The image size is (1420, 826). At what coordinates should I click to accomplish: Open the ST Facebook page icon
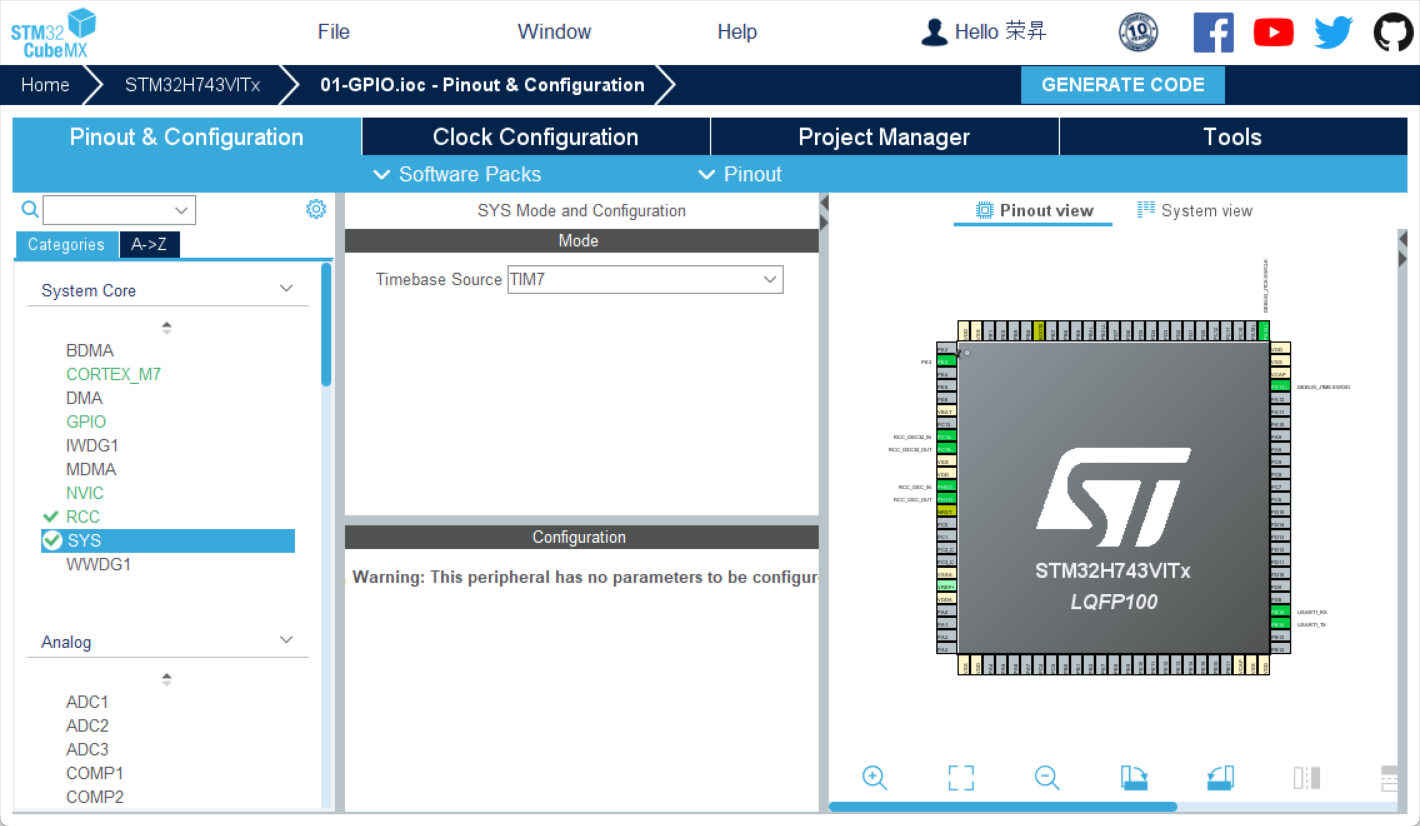[x=1213, y=32]
